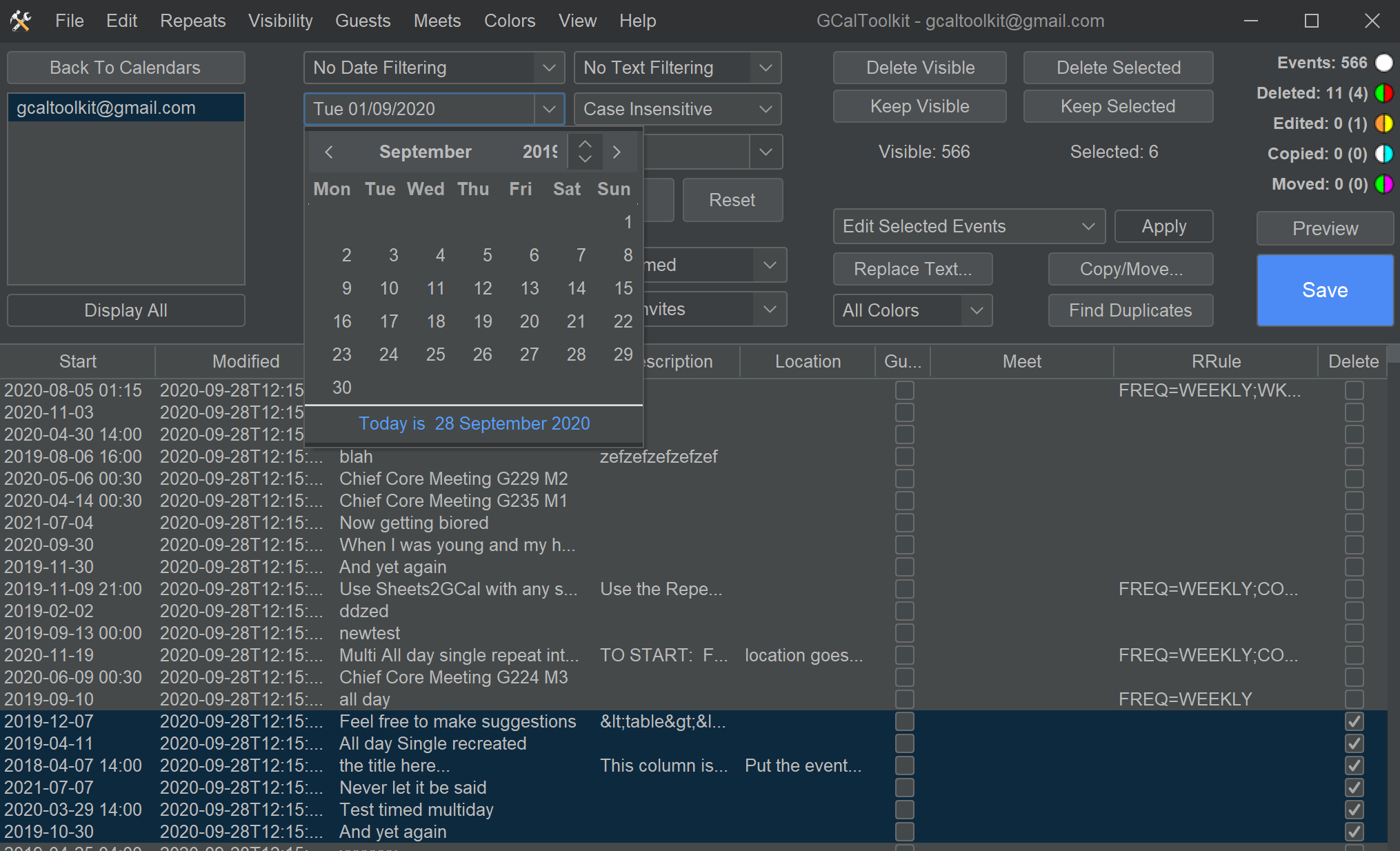Check the Guests checkbox on the newtest row
Image resolution: width=1400 pixels, height=851 pixels.
904,633
